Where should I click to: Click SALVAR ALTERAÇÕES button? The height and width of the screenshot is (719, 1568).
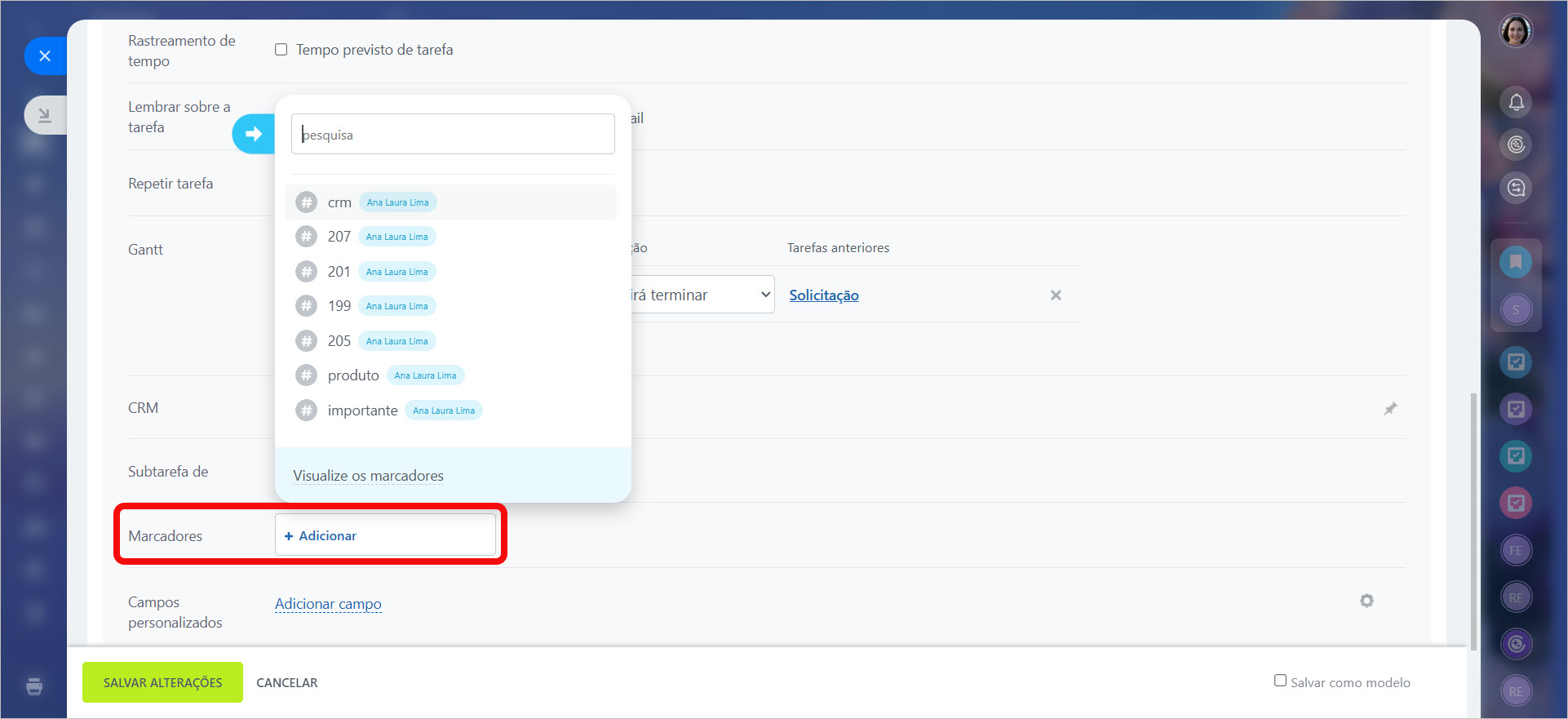click(162, 682)
